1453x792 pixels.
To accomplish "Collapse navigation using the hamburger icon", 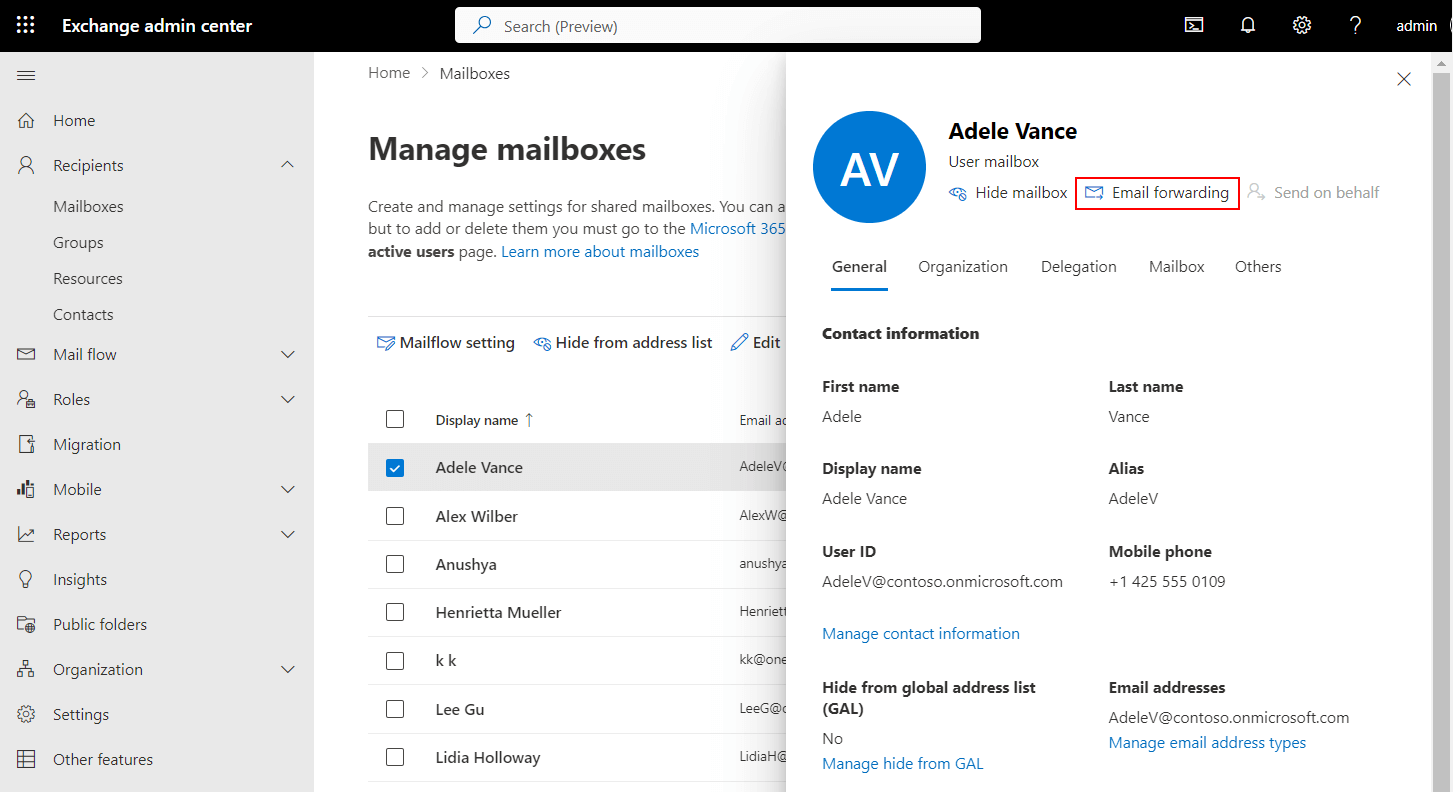I will 26,75.
